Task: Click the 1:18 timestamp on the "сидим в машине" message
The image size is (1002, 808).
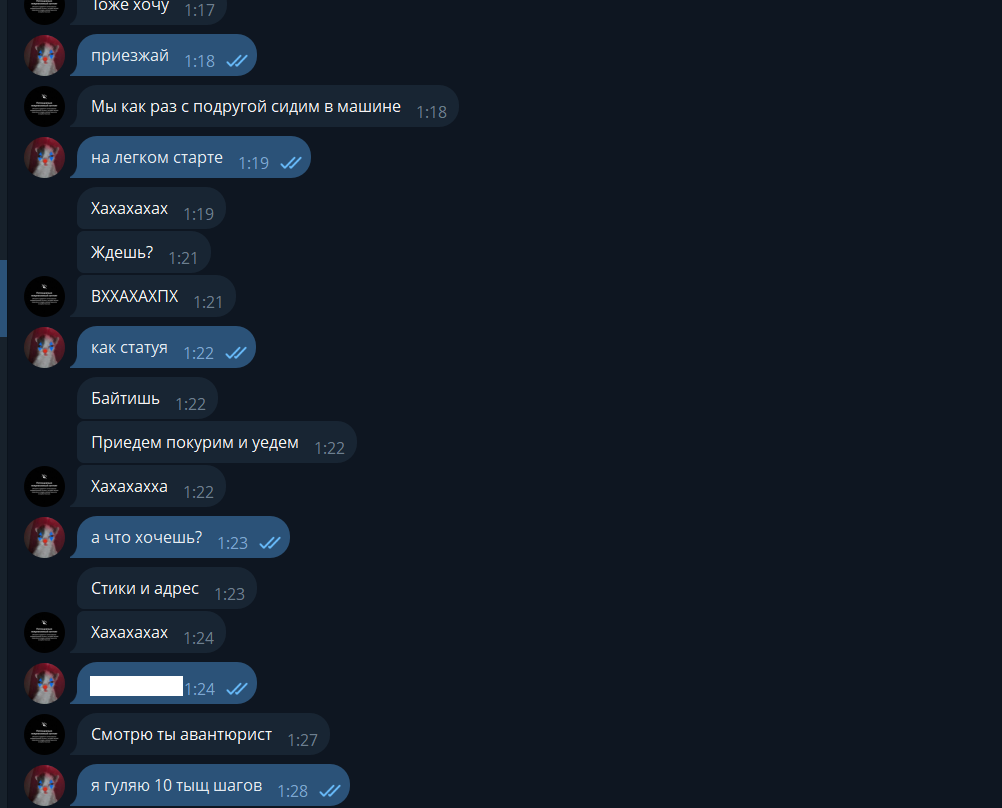Action: [x=431, y=113]
